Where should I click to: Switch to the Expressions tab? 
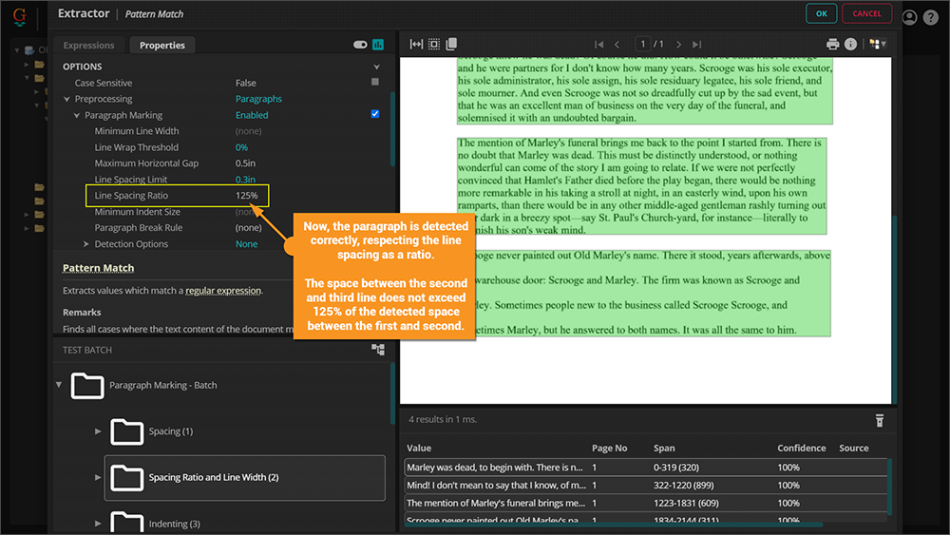(89, 45)
